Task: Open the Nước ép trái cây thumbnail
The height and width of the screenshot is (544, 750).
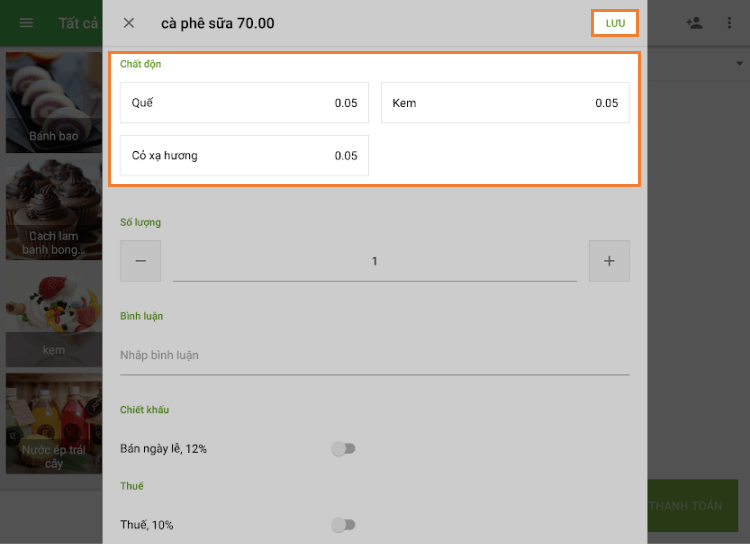Action: coord(53,425)
